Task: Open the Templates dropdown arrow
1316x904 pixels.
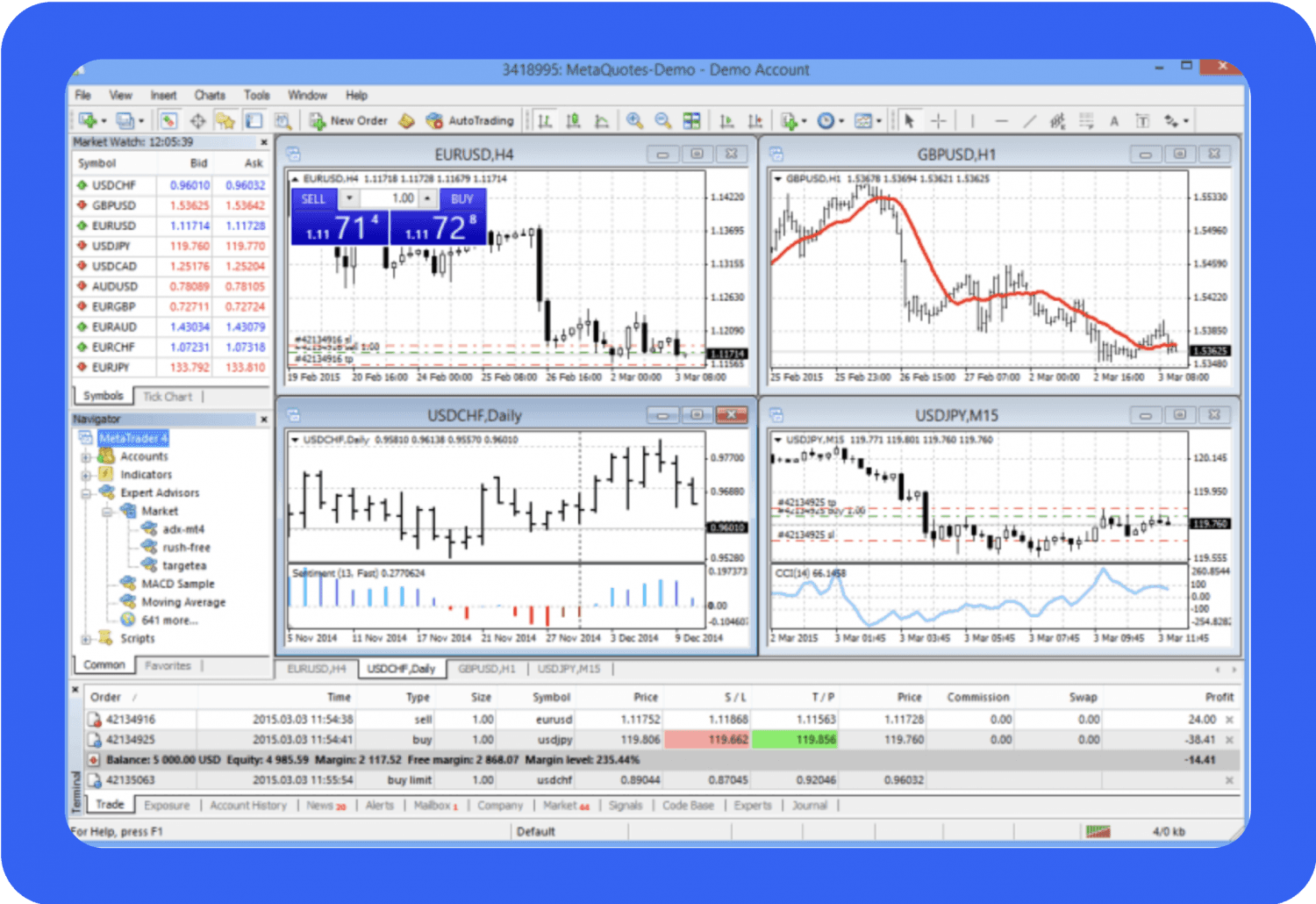Action: pyautogui.click(x=879, y=121)
